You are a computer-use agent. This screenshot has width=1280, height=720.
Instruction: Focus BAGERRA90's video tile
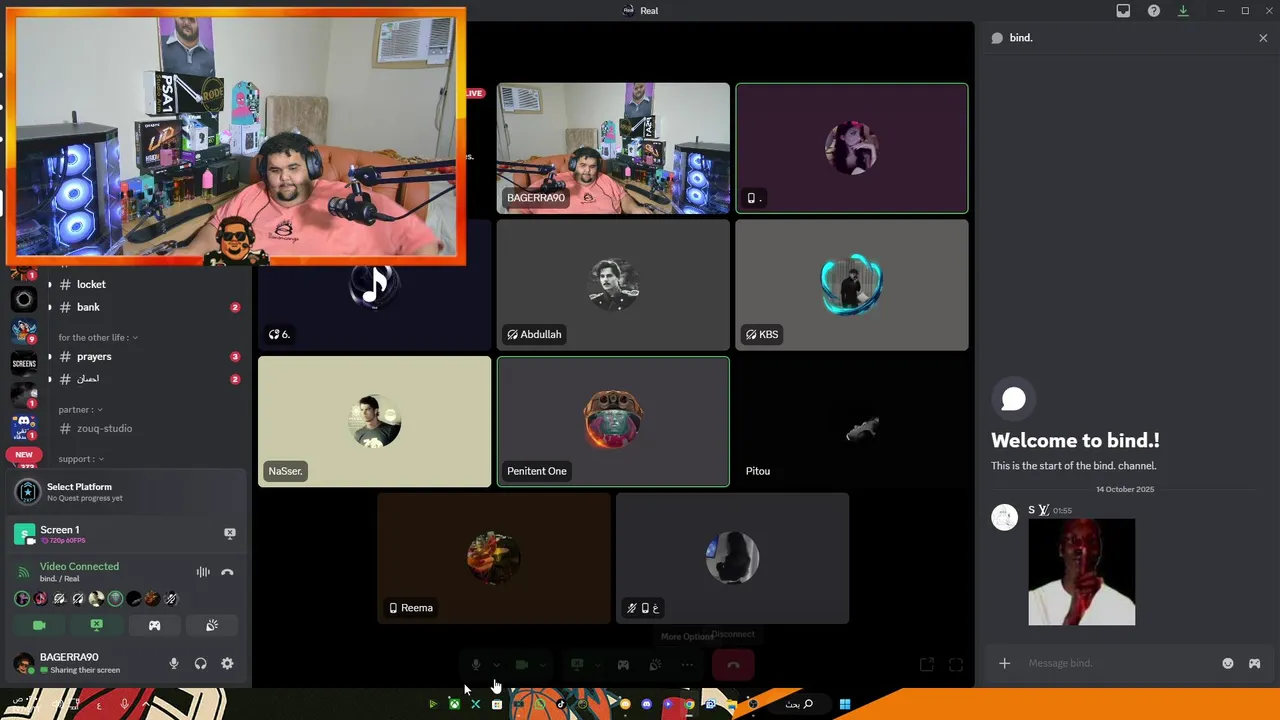pyautogui.click(x=613, y=148)
